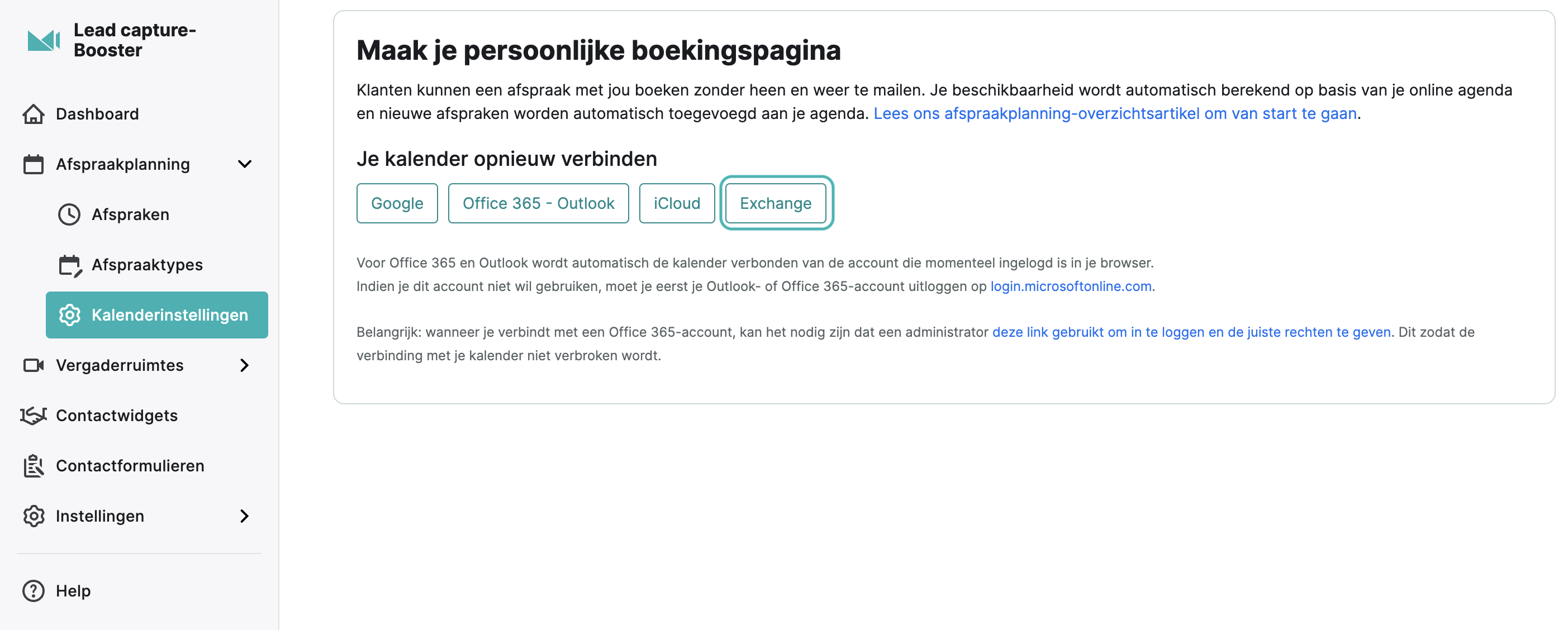The height and width of the screenshot is (630, 1568).
Task: Connect with the iCloud button
Action: point(677,204)
